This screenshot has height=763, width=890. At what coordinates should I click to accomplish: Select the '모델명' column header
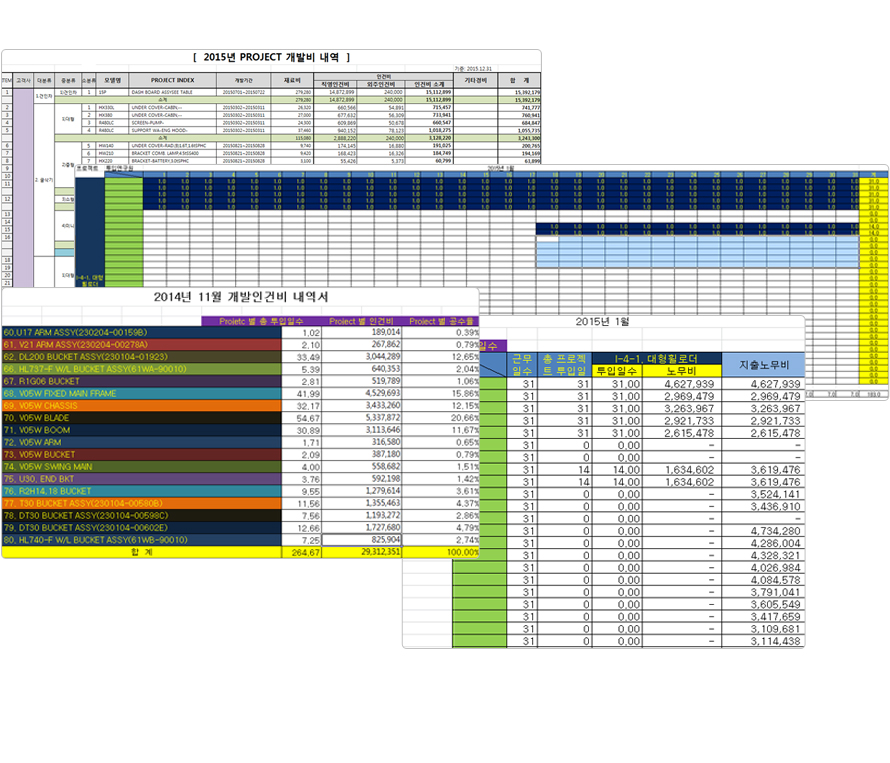click(x=112, y=81)
